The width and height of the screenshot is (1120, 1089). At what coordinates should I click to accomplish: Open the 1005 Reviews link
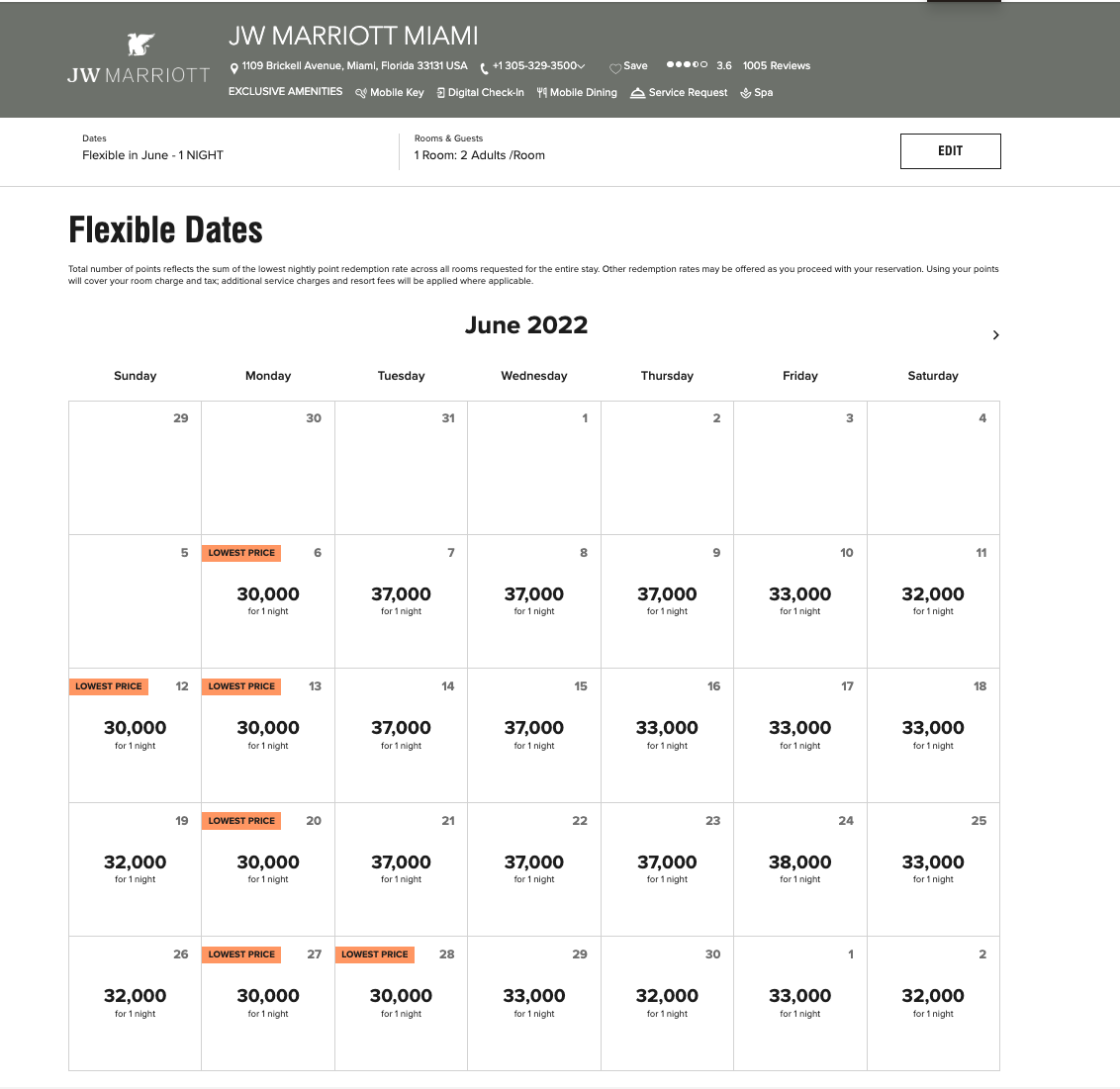pyautogui.click(x=777, y=65)
